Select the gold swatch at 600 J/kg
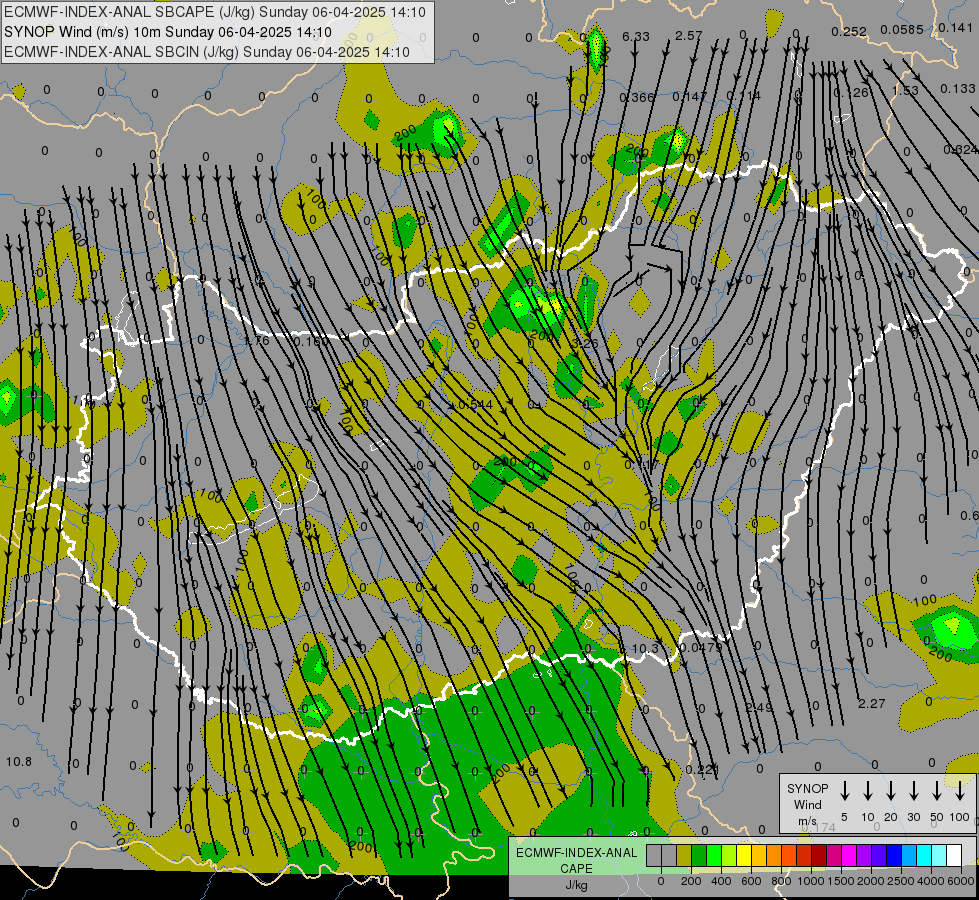979x900 pixels. [759, 856]
